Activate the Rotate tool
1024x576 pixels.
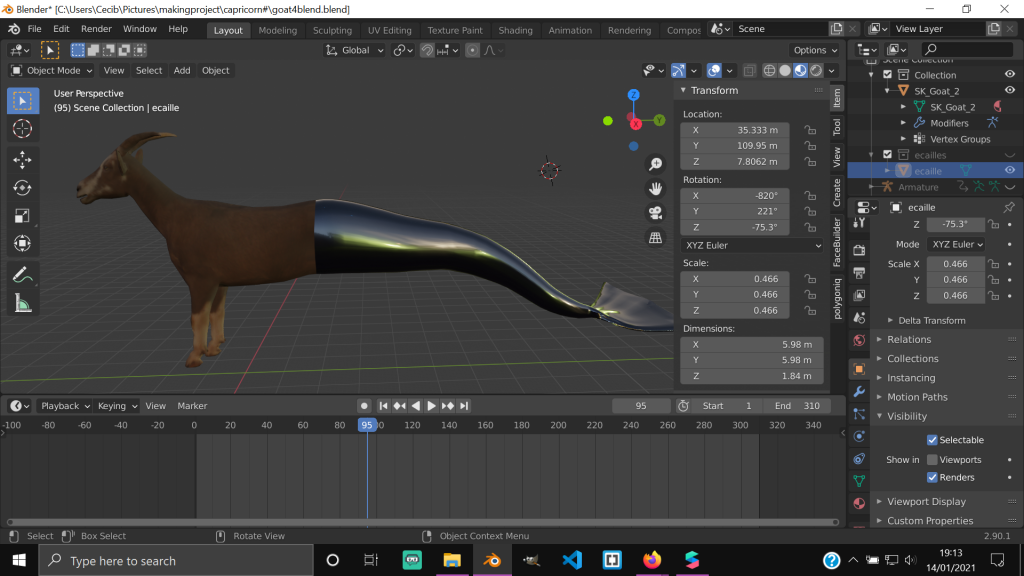tap(22, 187)
